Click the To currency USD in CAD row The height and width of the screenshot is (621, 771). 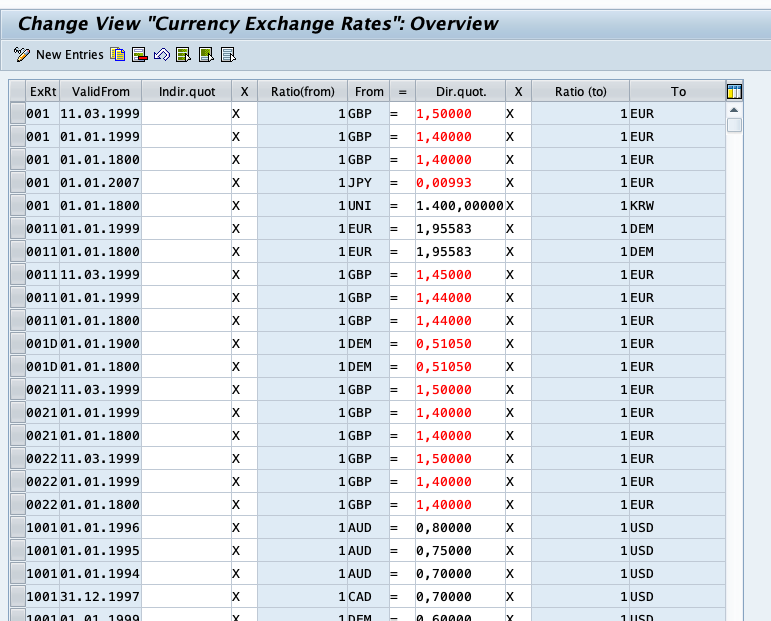point(677,597)
